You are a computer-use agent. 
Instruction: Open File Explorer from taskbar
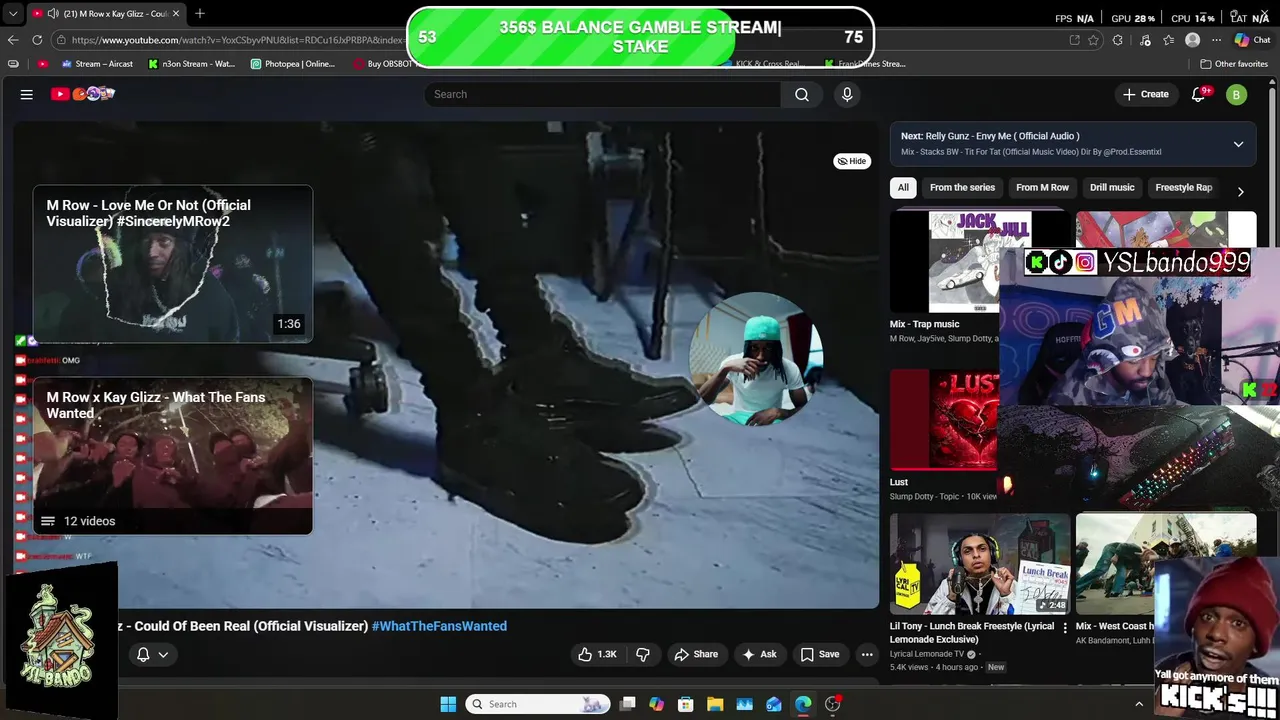pos(715,704)
